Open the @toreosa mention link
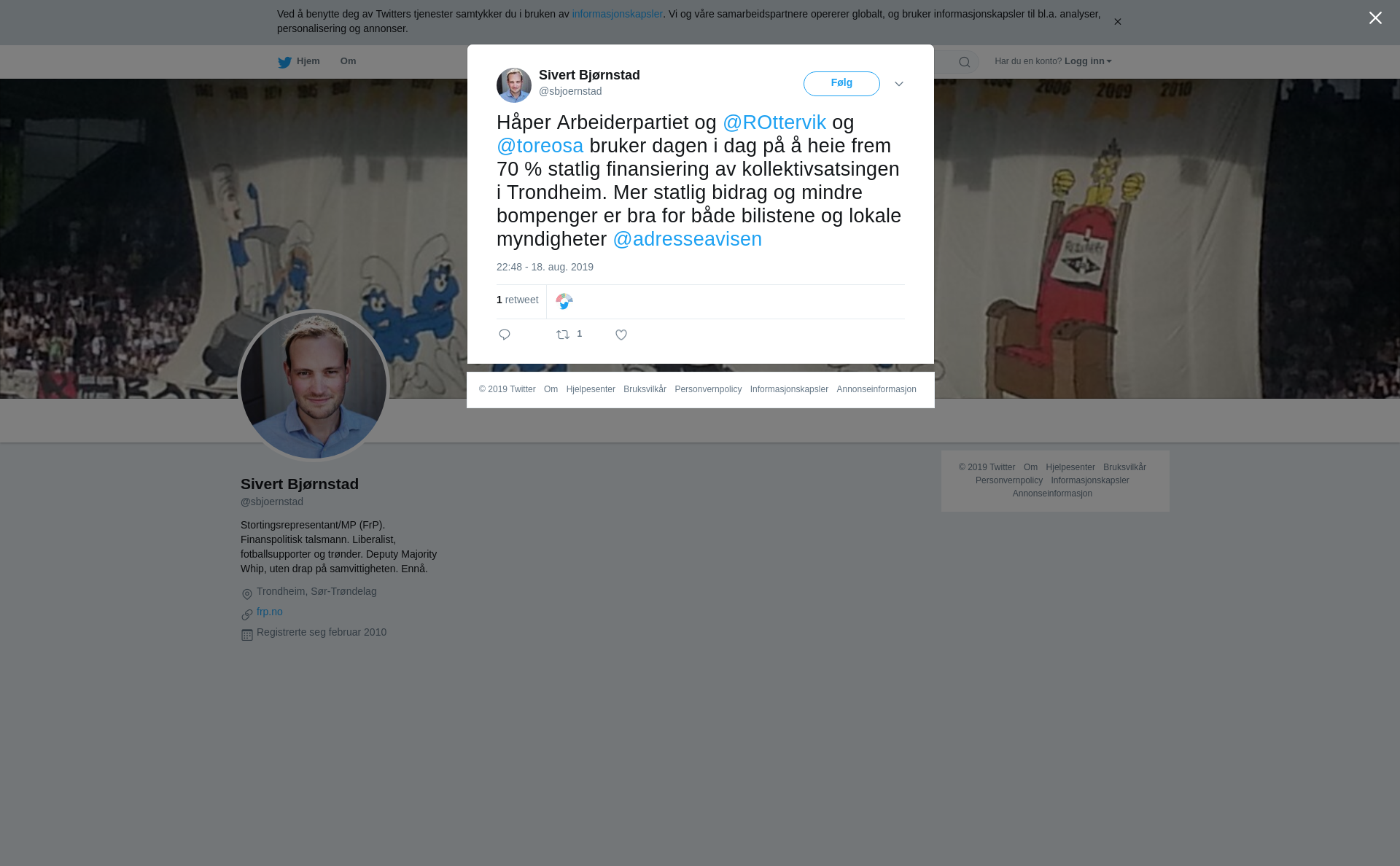Image resolution: width=1400 pixels, height=866 pixels. click(540, 146)
